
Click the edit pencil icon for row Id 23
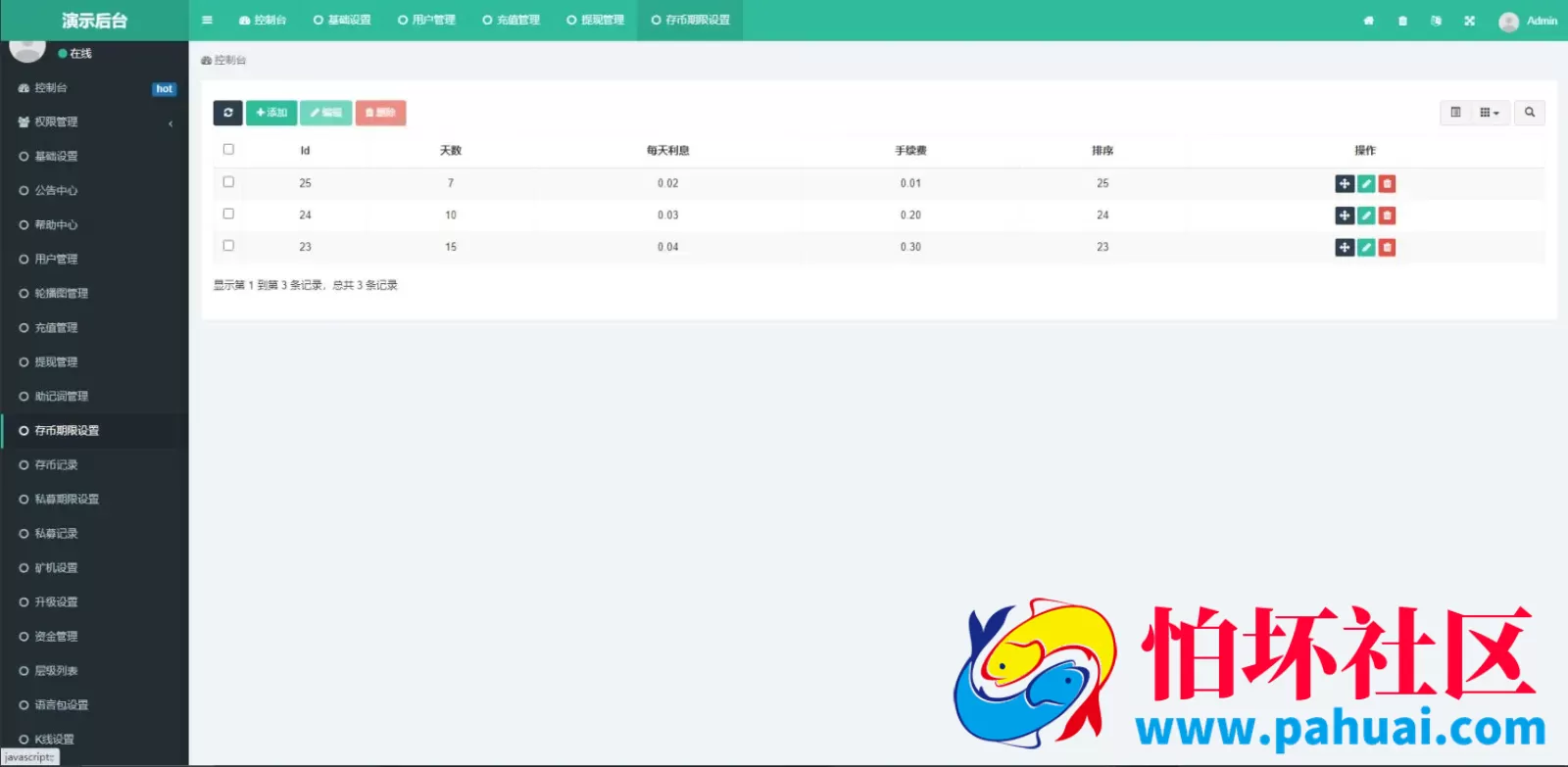point(1366,247)
